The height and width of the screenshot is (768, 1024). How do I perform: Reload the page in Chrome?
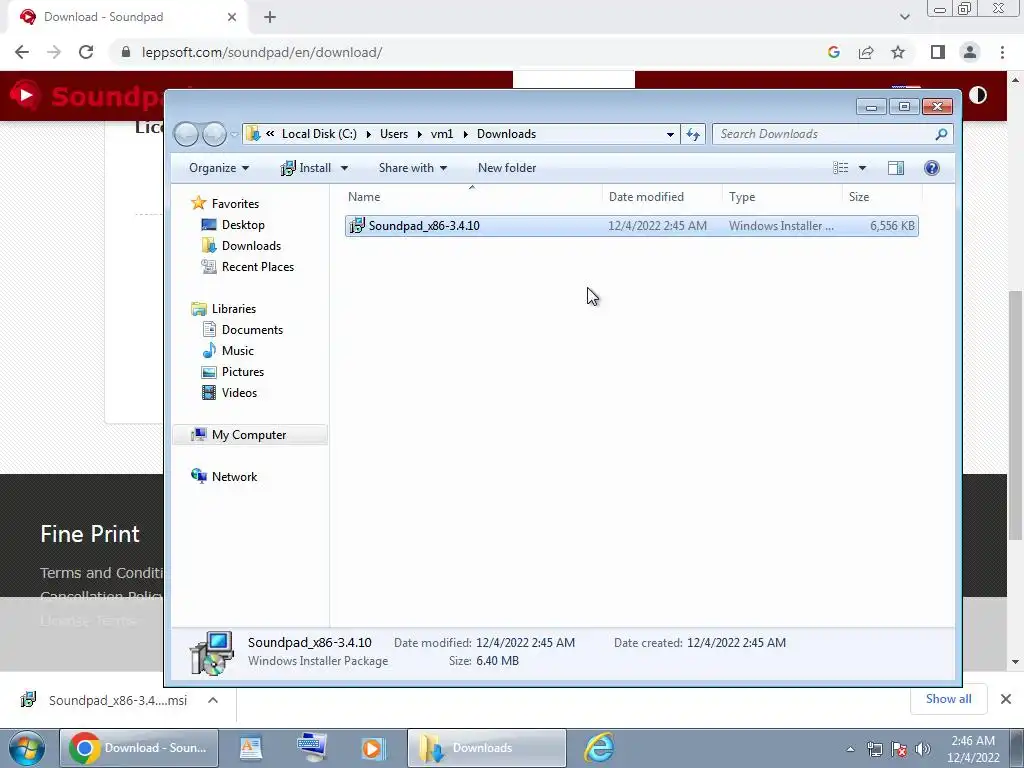[x=86, y=52]
